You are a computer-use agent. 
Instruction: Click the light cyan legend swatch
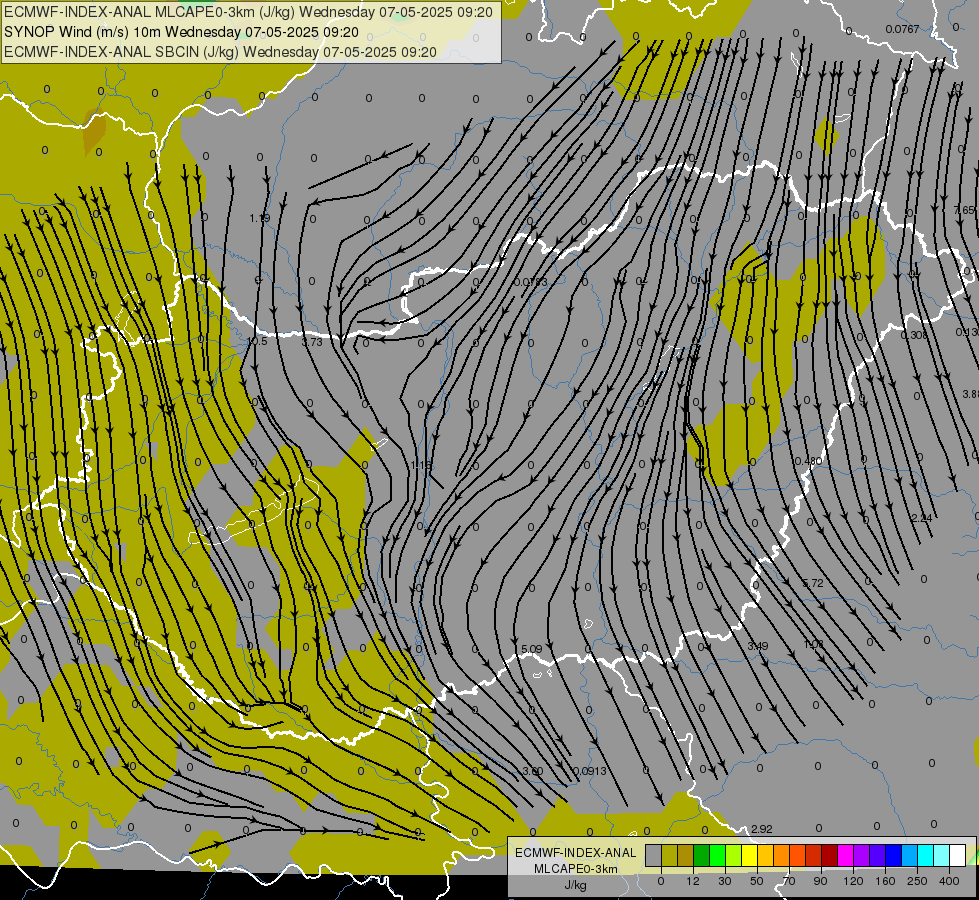(942, 856)
